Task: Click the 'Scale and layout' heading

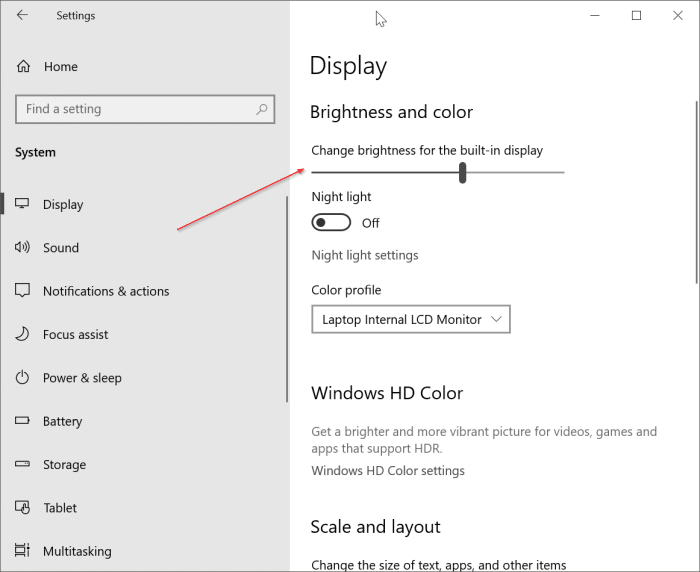Action: [375, 527]
